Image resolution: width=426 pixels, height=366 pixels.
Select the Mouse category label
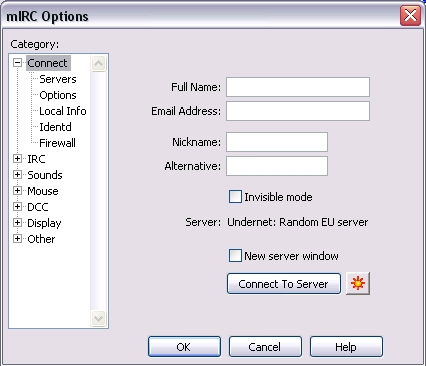[43, 191]
